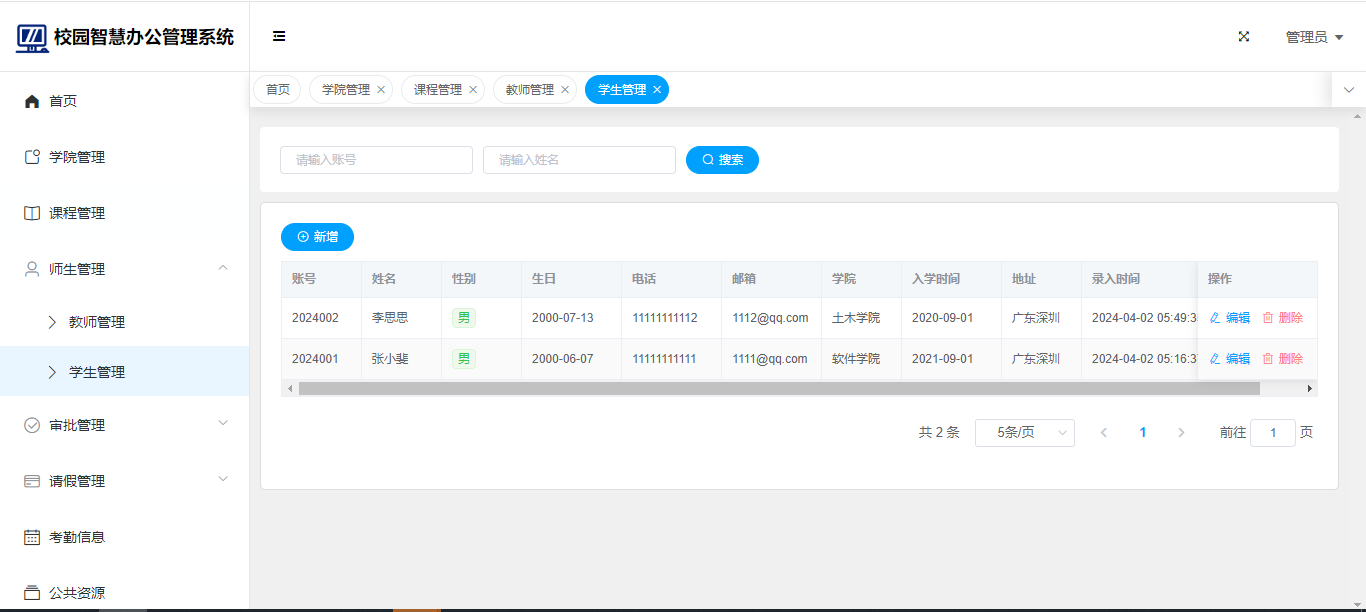The width and height of the screenshot is (1366, 612).
Task: Switch to the 课程管理 tab
Action: click(438, 90)
